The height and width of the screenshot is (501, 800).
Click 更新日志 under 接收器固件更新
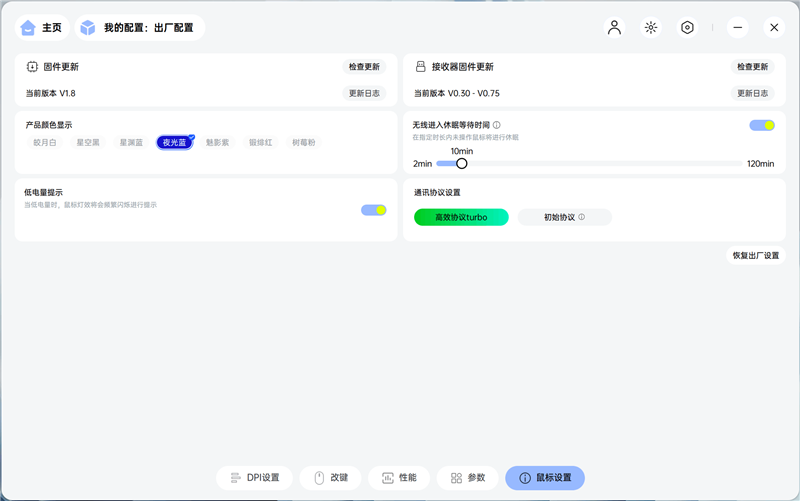[x=753, y=93]
